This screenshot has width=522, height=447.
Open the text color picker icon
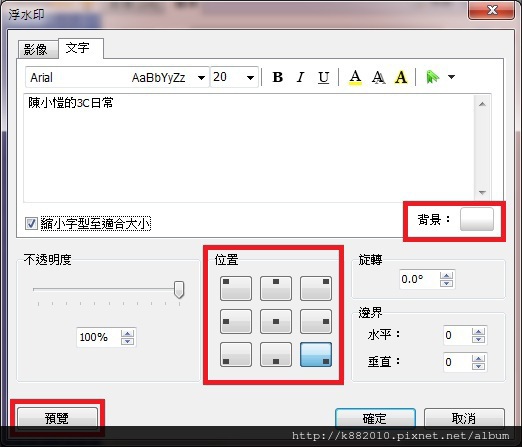(x=355, y=77)
